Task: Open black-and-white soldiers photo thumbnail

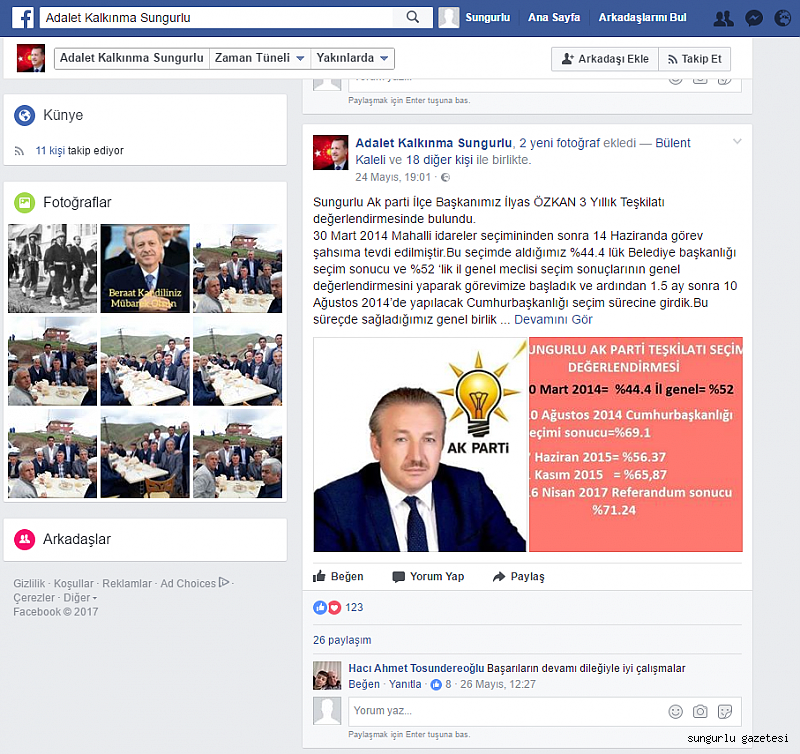Action: pos(52,268)
